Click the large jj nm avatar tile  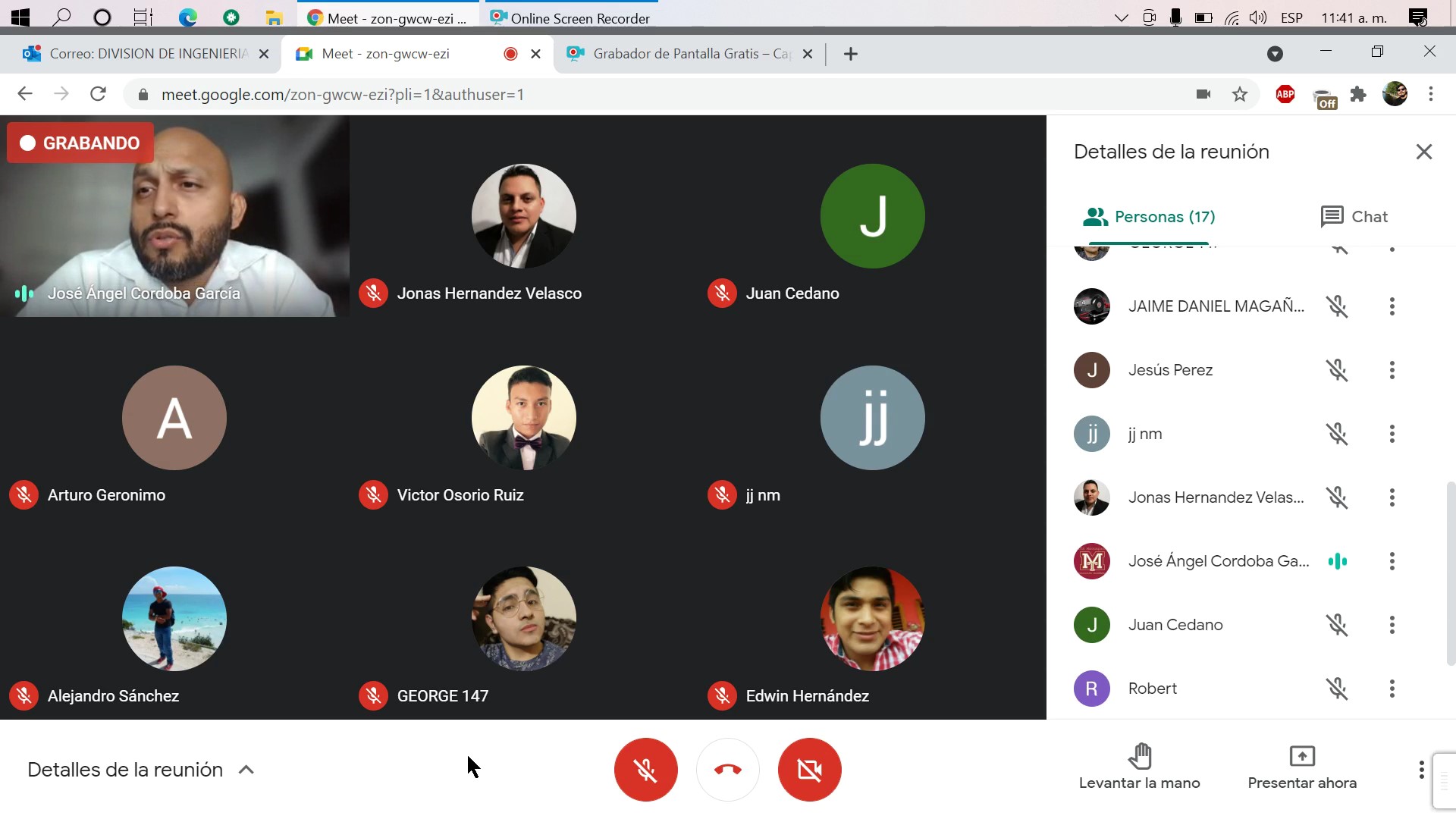pyautogui.click(x=872, y=418)
